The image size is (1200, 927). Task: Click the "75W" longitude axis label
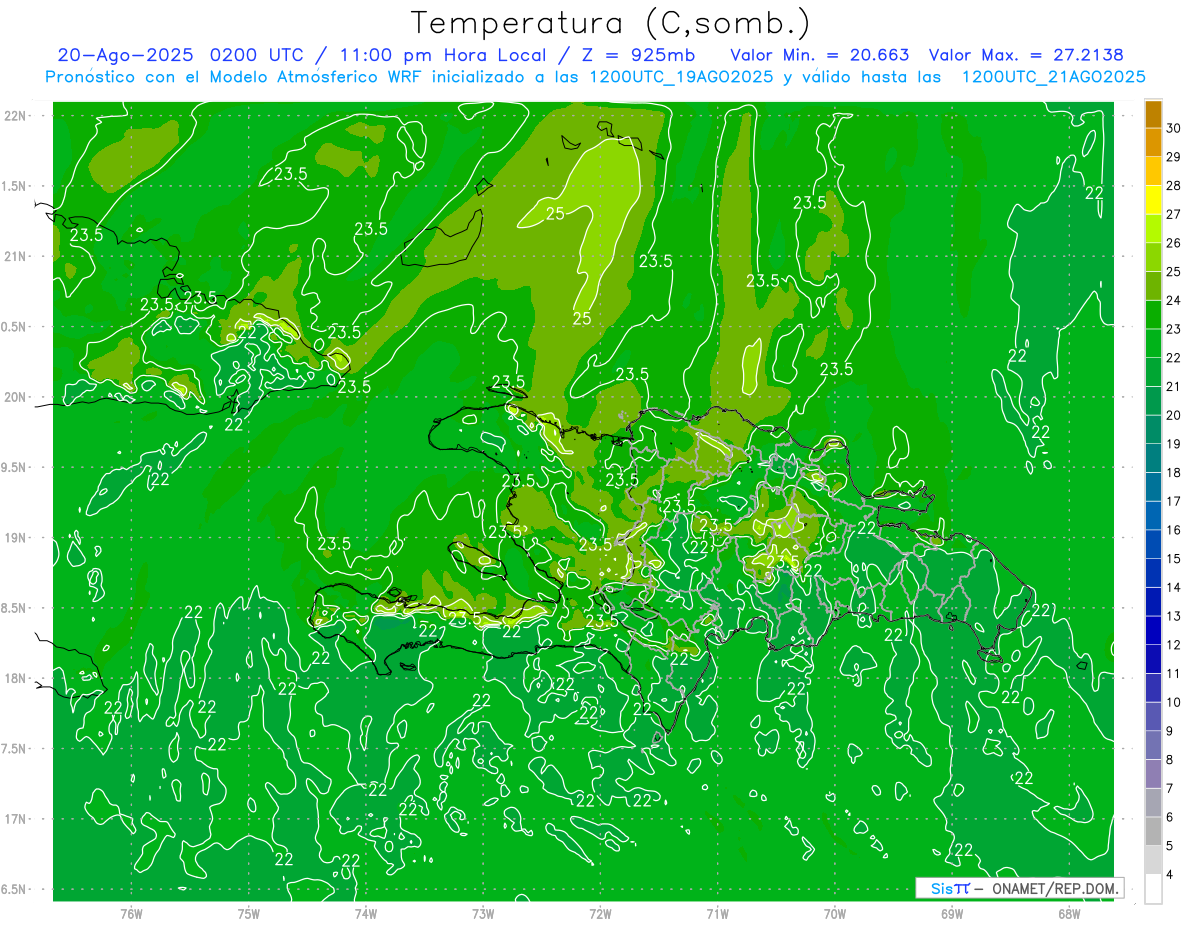(x=248, y=914)
